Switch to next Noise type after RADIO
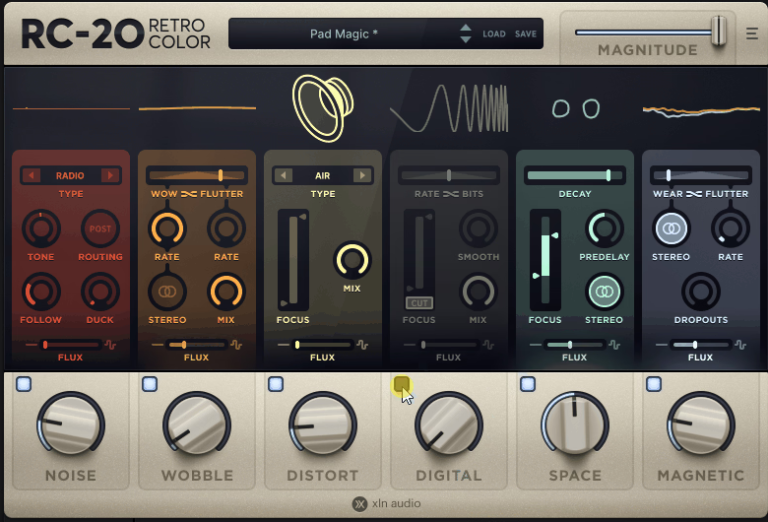Viewport: 768px width, 522px height. [x=110, y=175]
